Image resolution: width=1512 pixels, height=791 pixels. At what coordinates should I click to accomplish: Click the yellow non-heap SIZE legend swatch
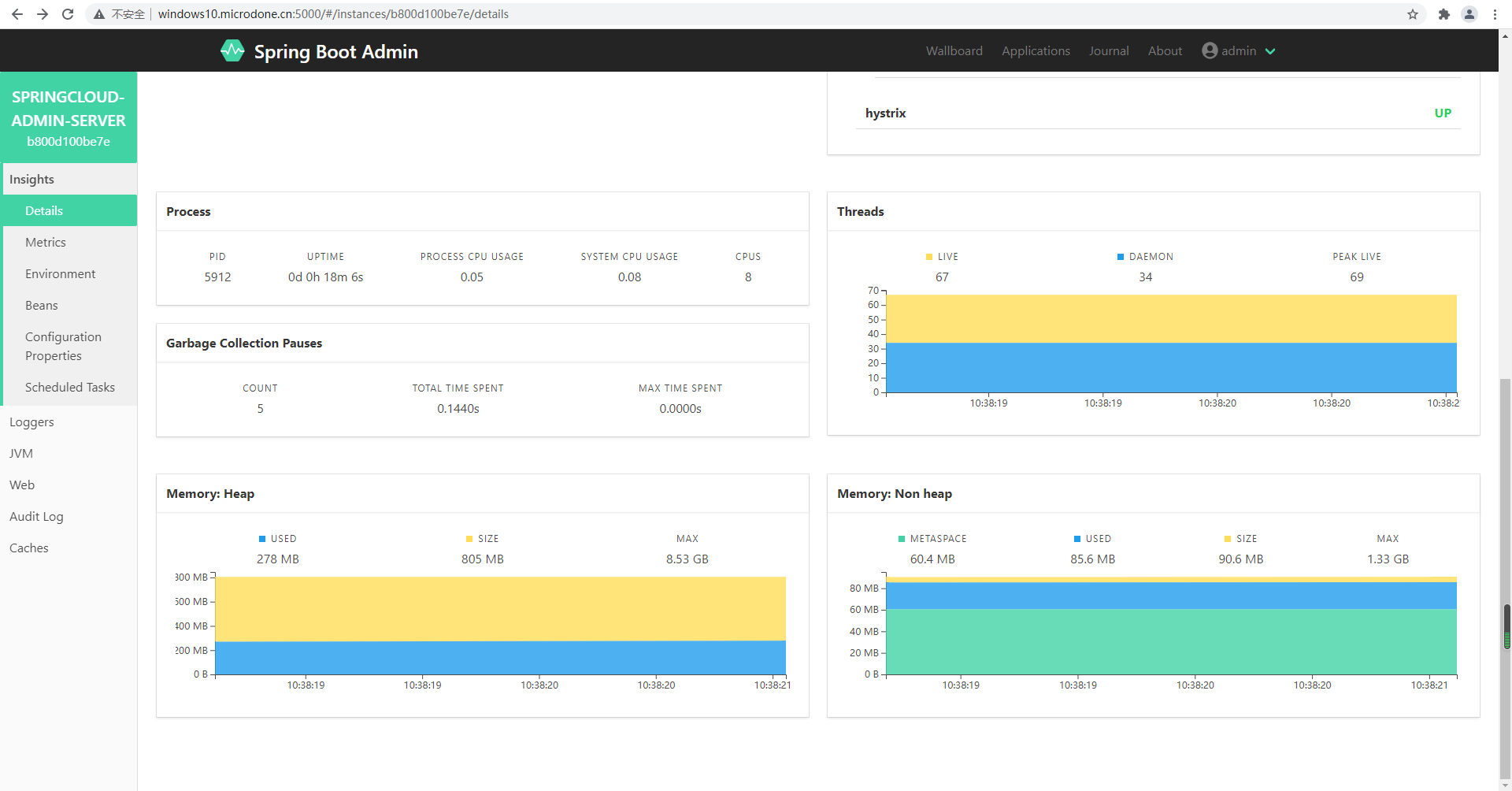click(1228, 539)
